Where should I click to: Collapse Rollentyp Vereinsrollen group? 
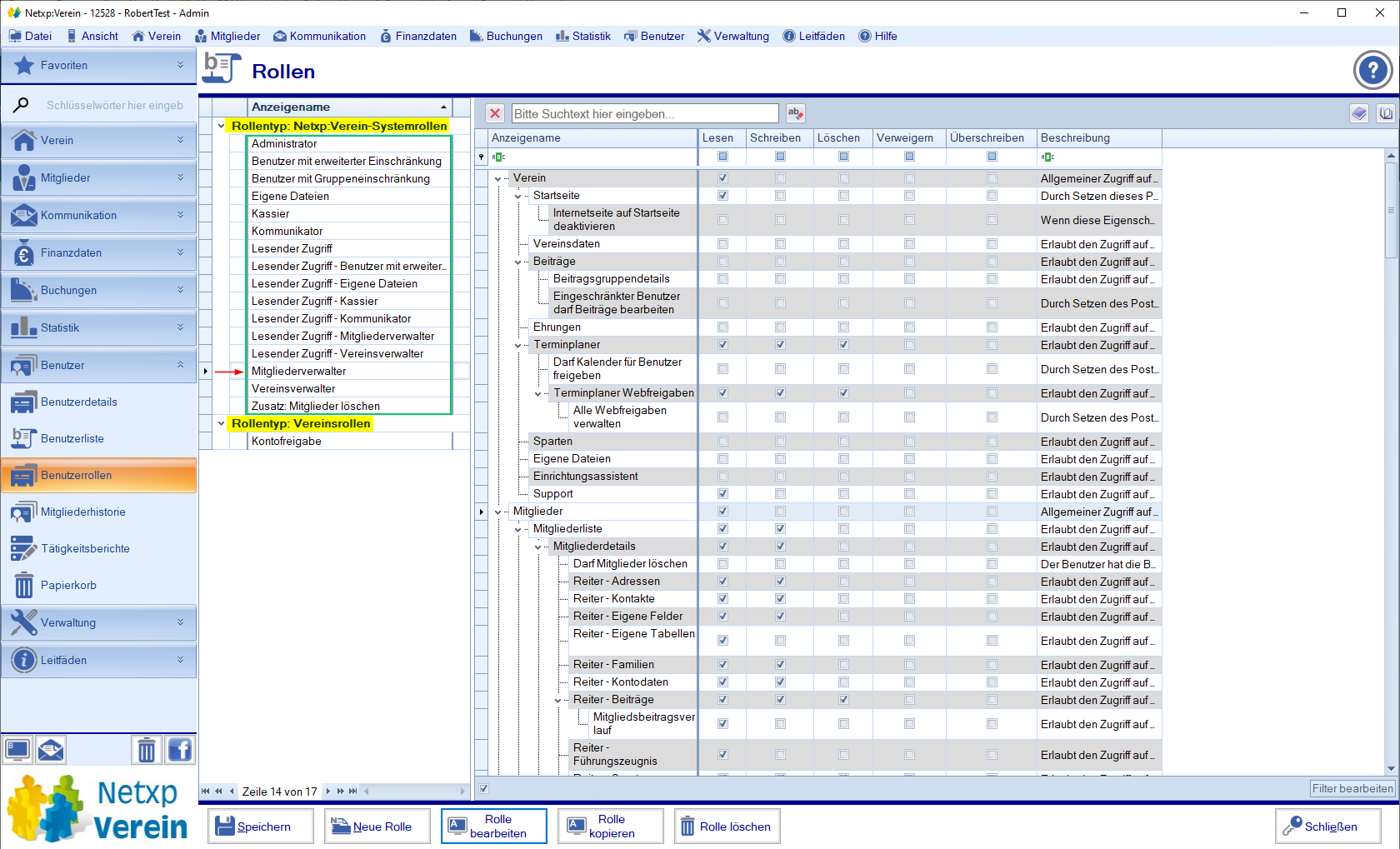coord(221,424)
